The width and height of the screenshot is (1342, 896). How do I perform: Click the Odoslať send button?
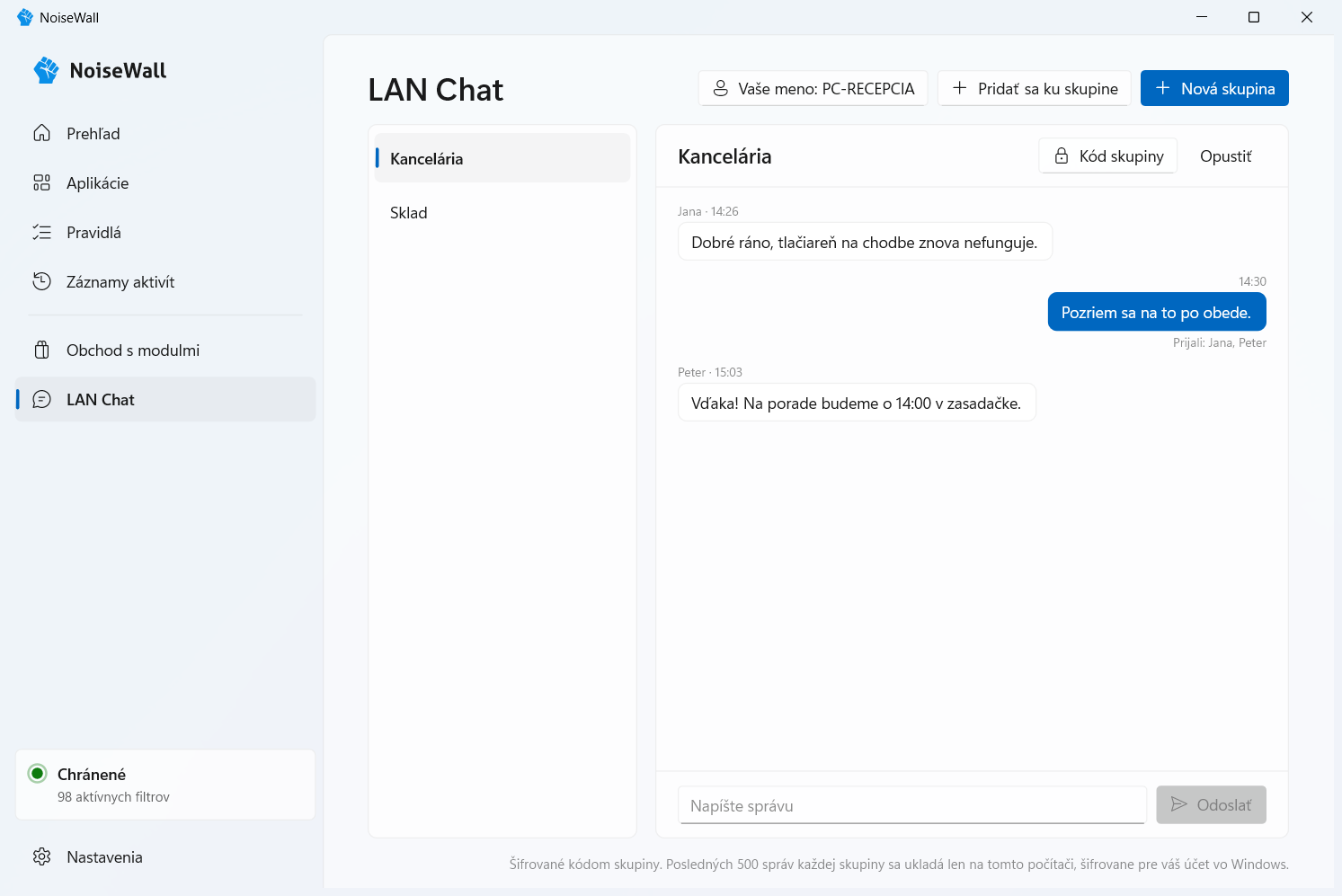1211,805
